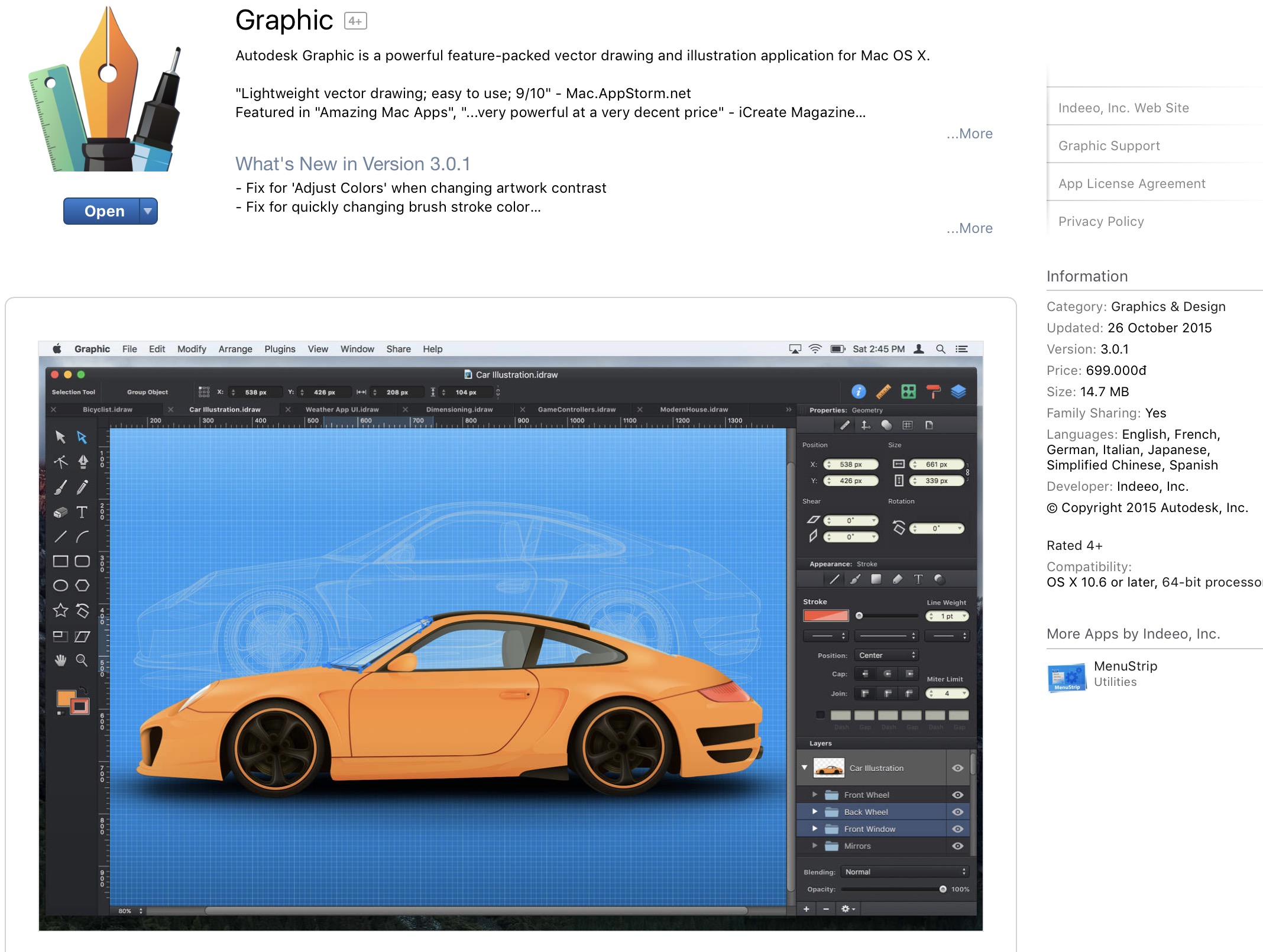Activate the Zoom magnifier tool
The image size is (1263, 952).
tap(82, 660)
